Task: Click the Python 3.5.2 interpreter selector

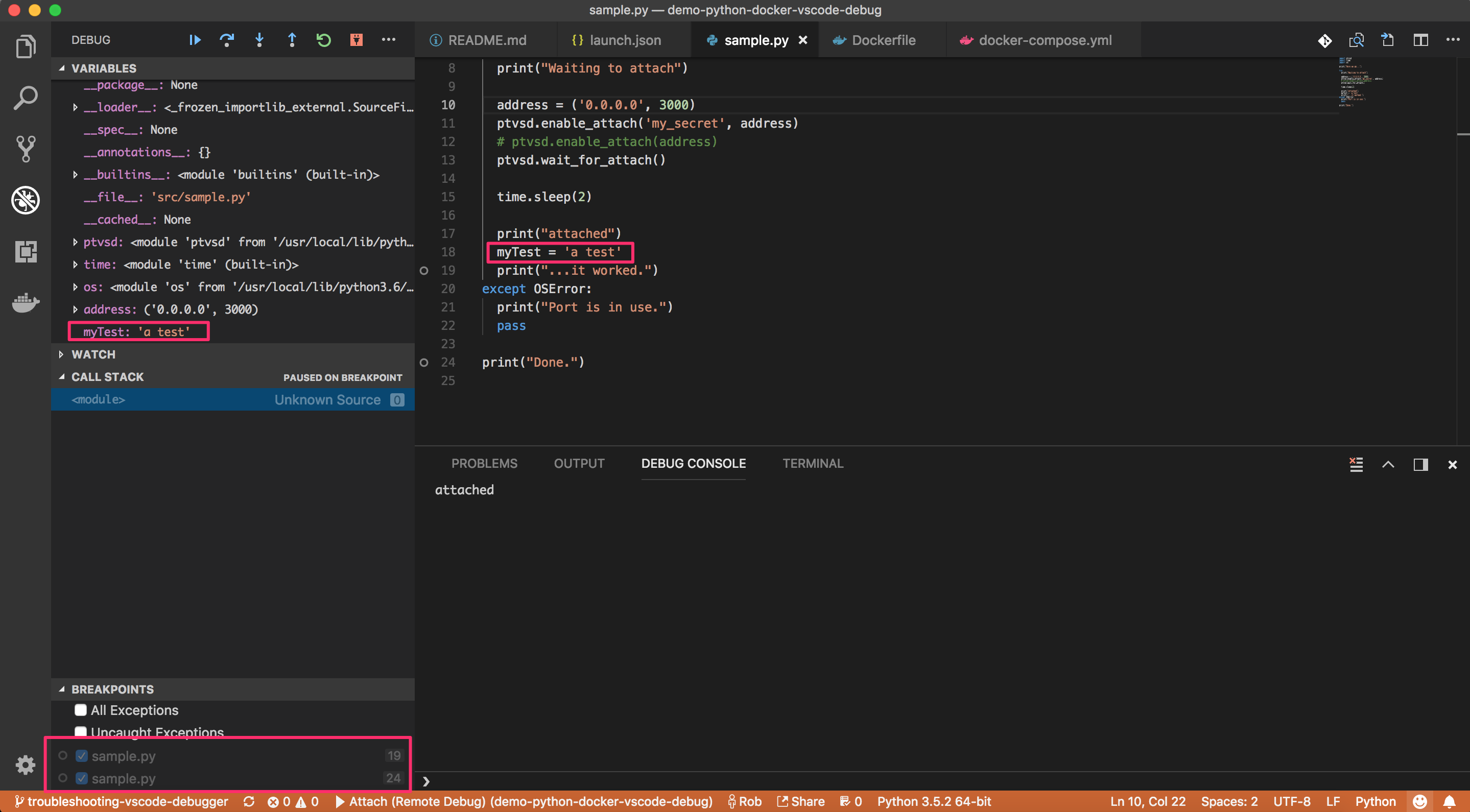Action: (x=934, y=801)
